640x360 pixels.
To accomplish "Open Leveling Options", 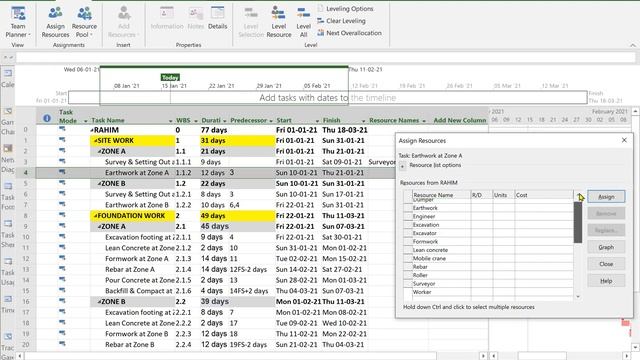I will click(345, 9).
